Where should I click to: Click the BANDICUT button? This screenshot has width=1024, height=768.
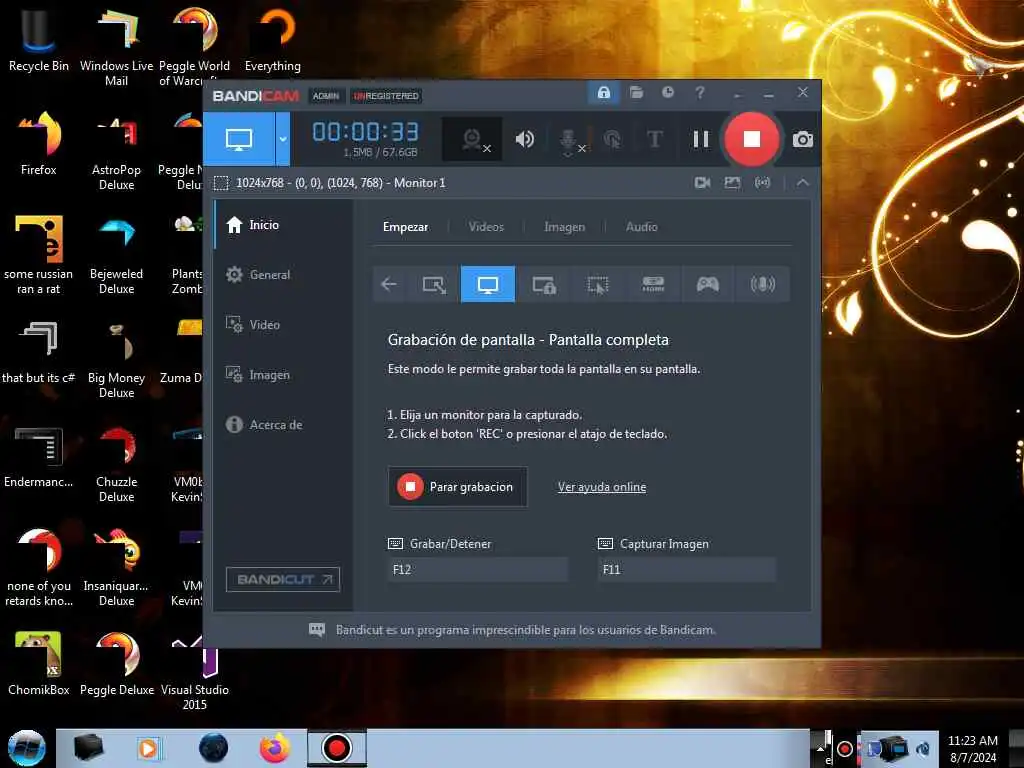pos(283,579)
